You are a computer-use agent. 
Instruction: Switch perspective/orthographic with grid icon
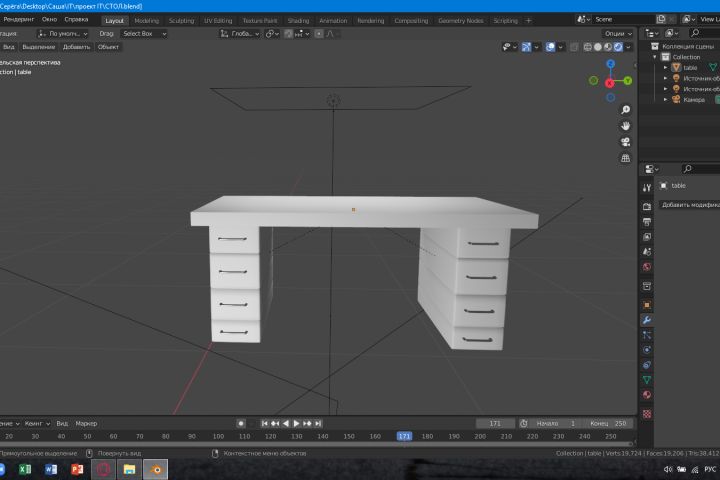(625, 158)
